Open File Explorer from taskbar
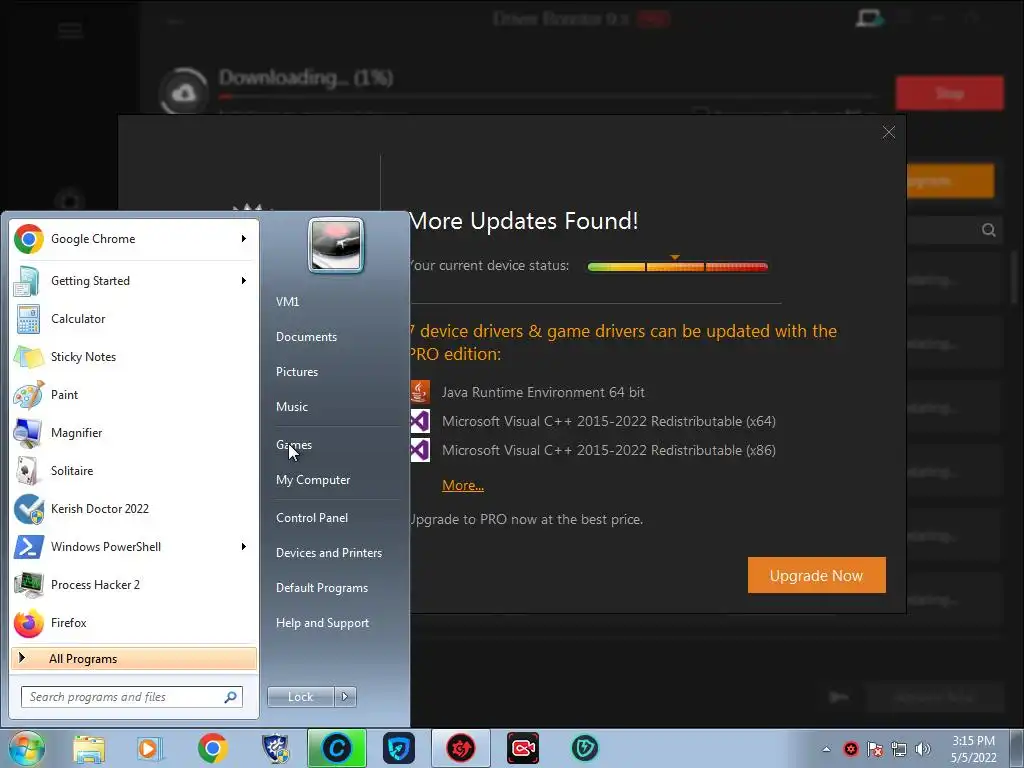 tap(89, 749)
